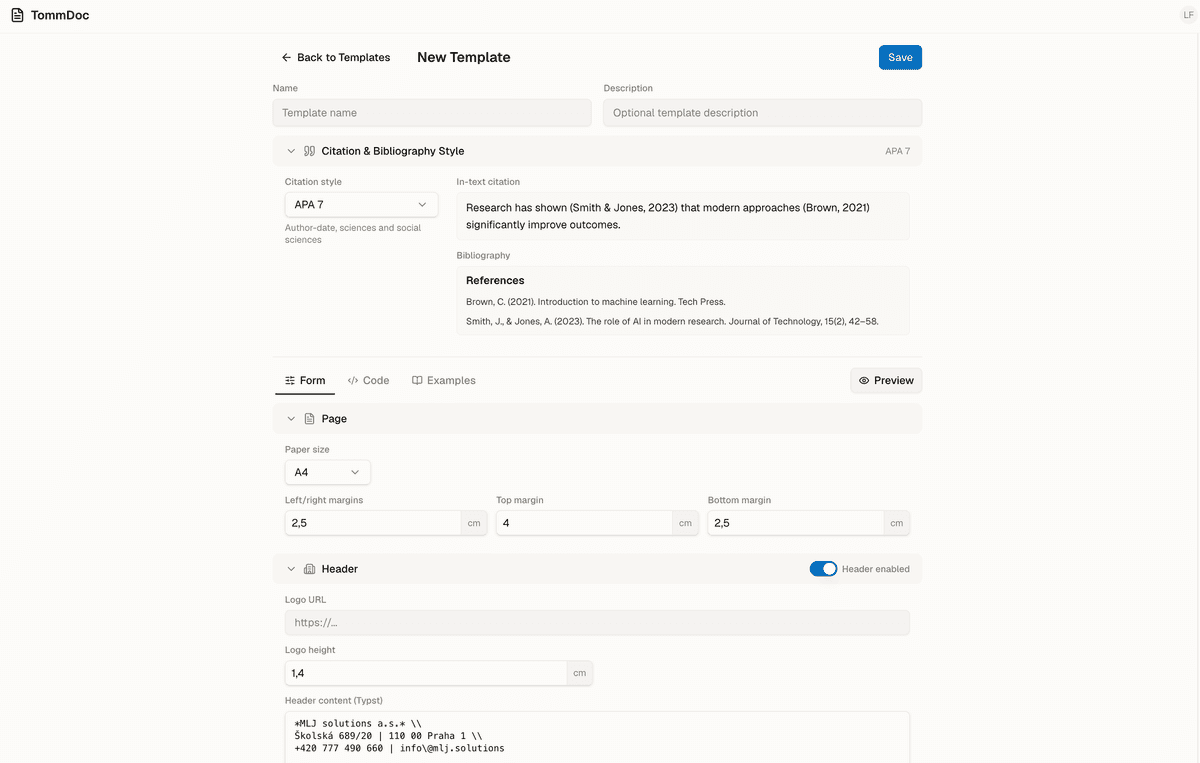This screenshot has height=763, width=1200.
Task: Collapse the Header section chevron
Action: [x=291, y=569]
